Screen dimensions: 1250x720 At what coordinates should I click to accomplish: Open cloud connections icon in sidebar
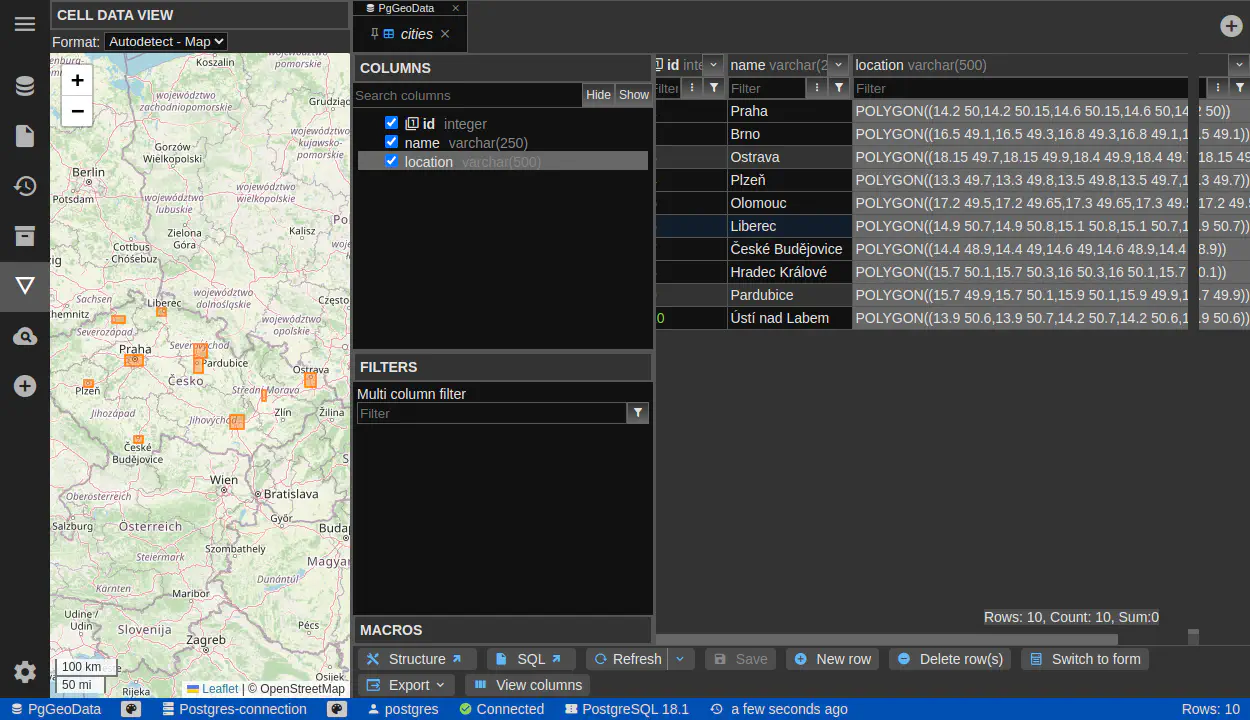[x=25, y=336]
